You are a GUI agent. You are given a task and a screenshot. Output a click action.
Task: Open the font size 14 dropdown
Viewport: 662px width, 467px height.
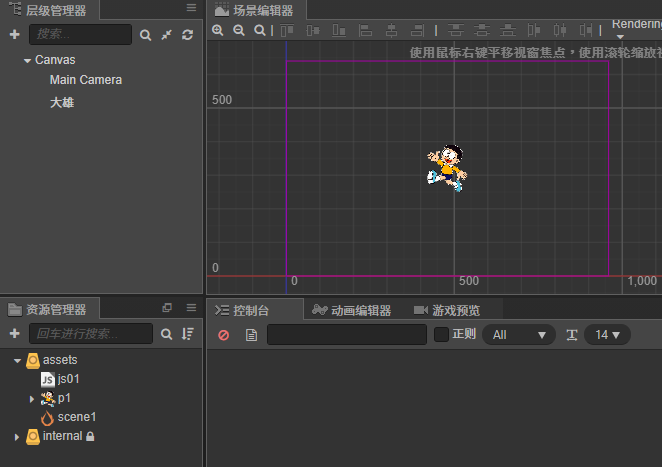click(x=607, y=335)
